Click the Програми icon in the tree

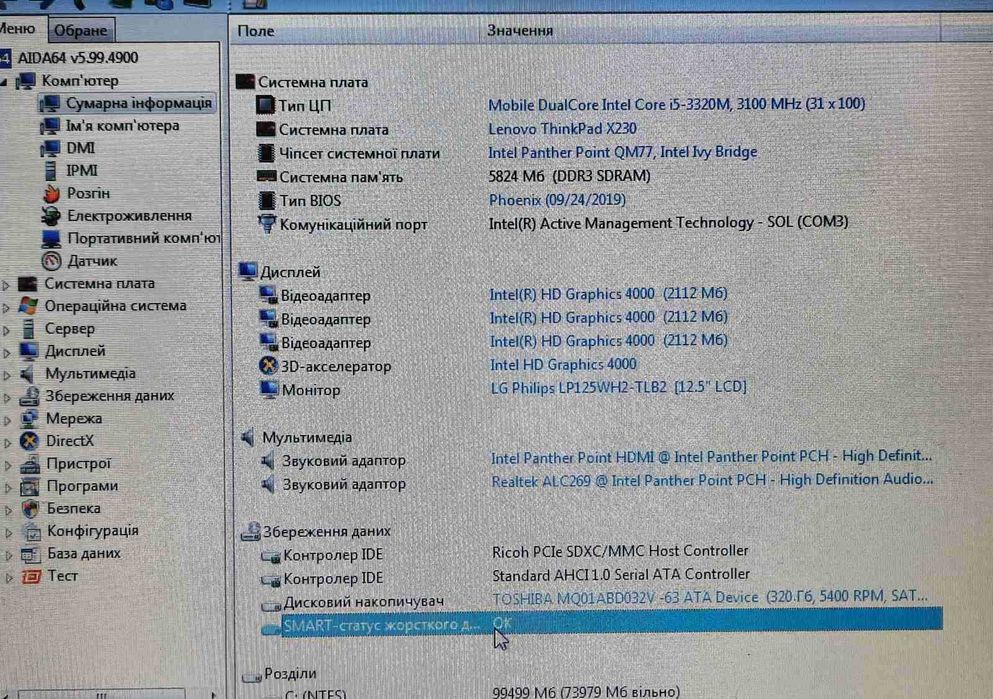[x=30, y=486]
